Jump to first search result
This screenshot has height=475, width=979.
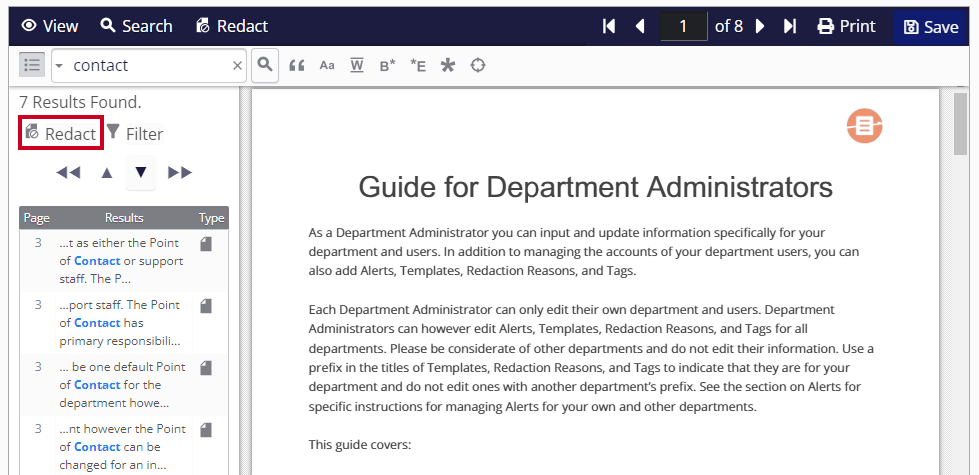pos(68,173)
